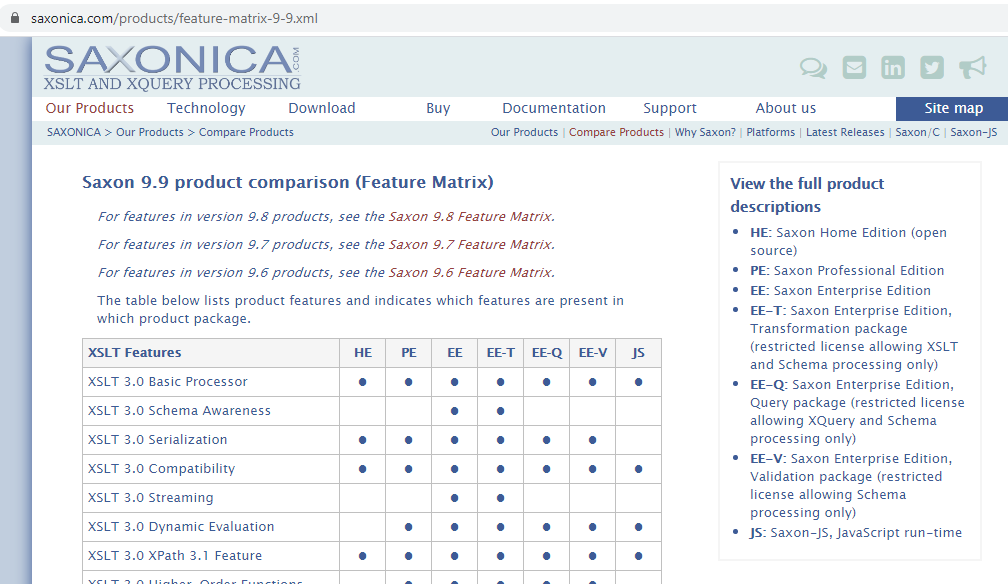Go to the Platforms link
1008x584 pixels.
(x=771, y=132)
